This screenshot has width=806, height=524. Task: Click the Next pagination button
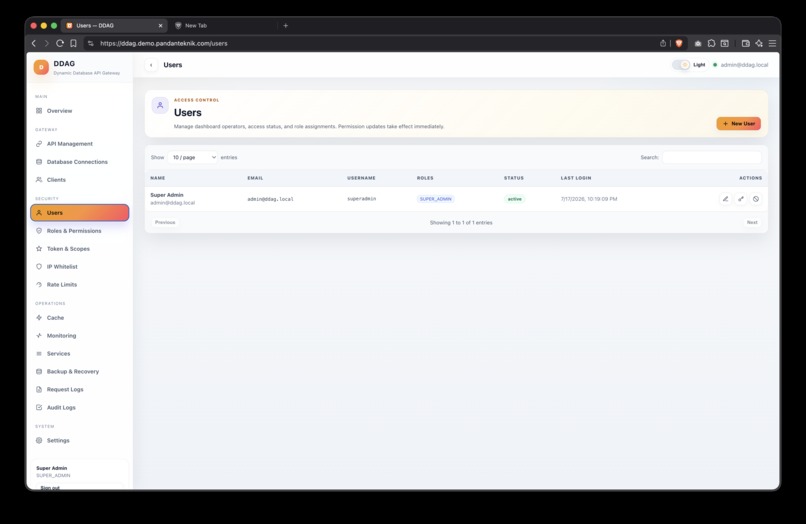click(x=752, y=222)
